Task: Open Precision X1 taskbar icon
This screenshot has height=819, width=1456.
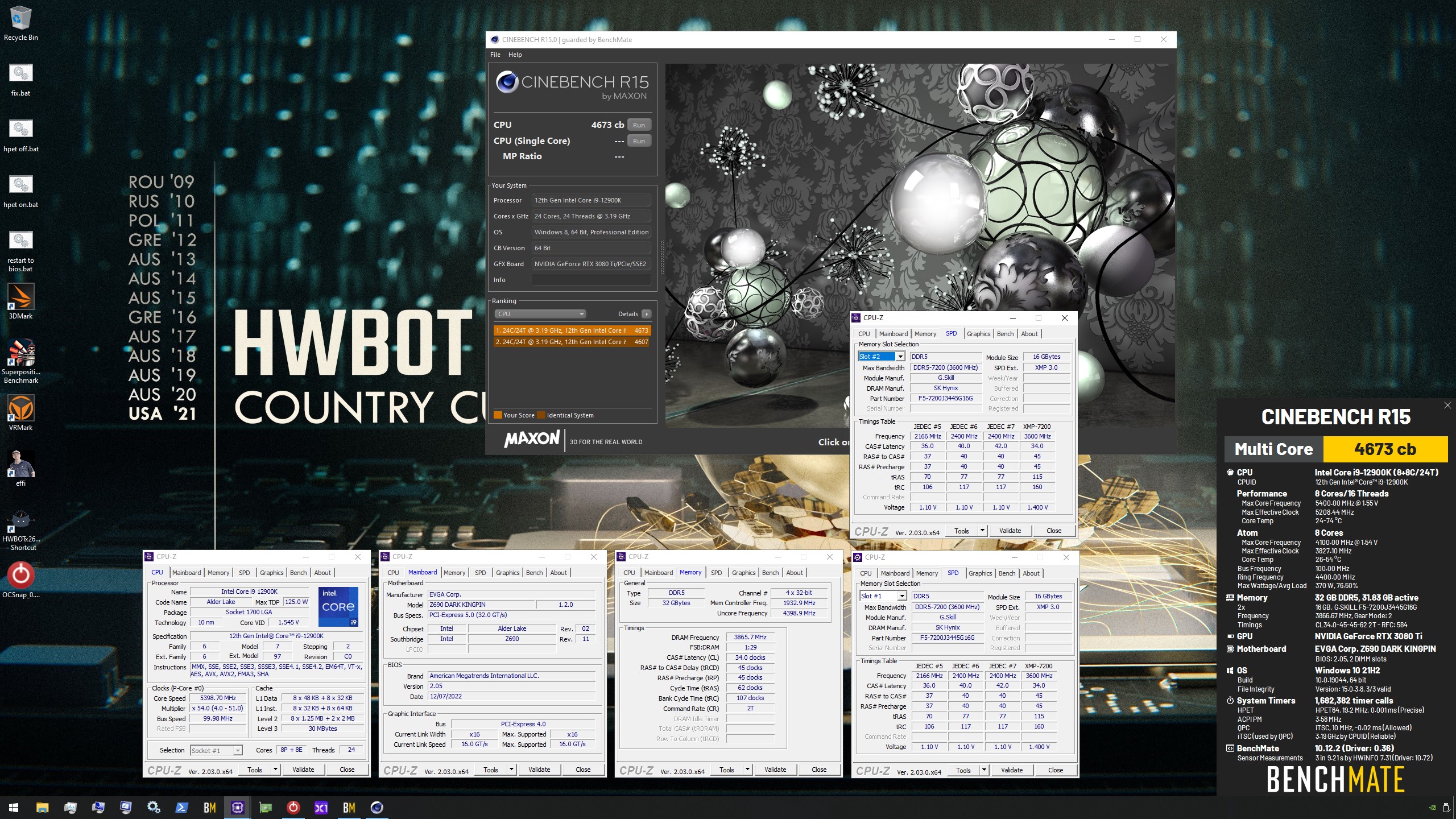Action: [321, 808]
